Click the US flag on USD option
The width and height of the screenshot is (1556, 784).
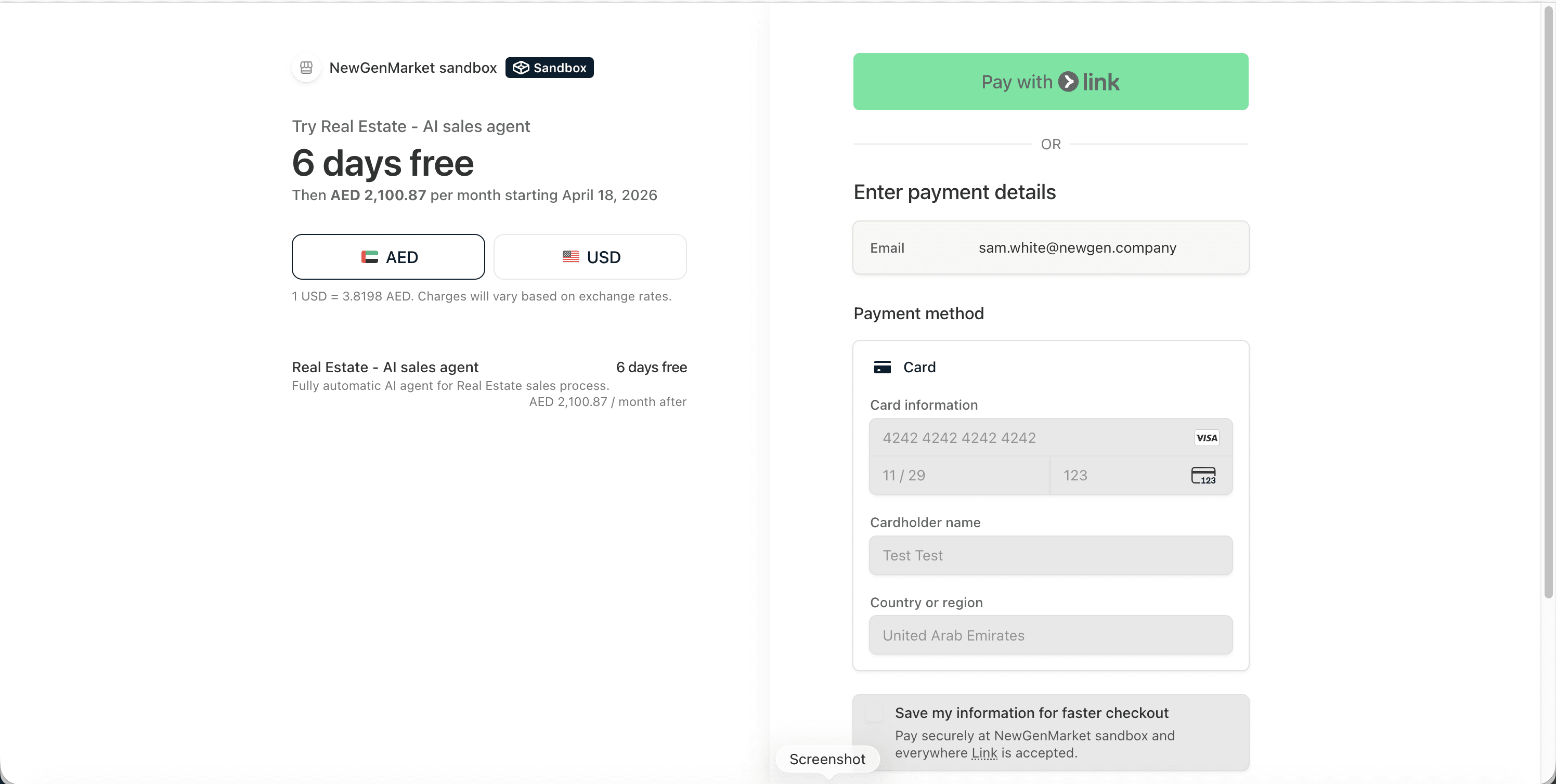click(570, 257)
